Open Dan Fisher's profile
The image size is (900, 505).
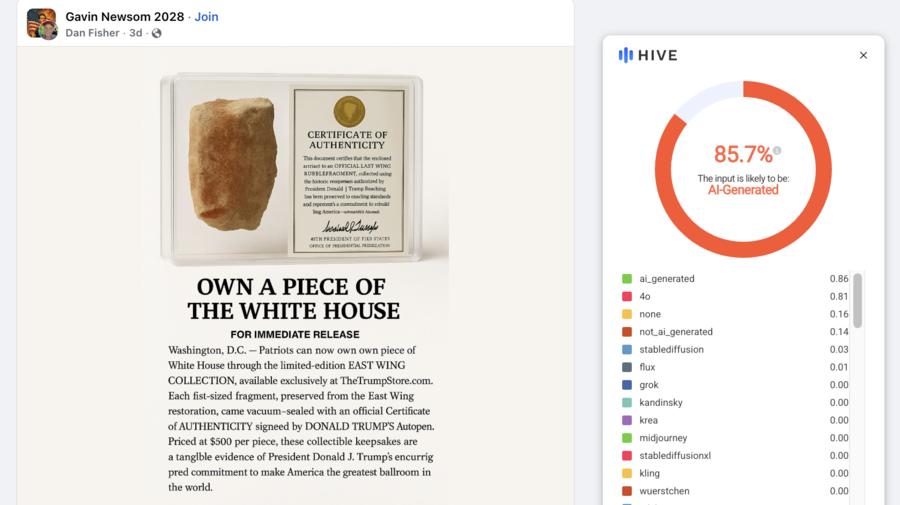(x=92, y=33)
